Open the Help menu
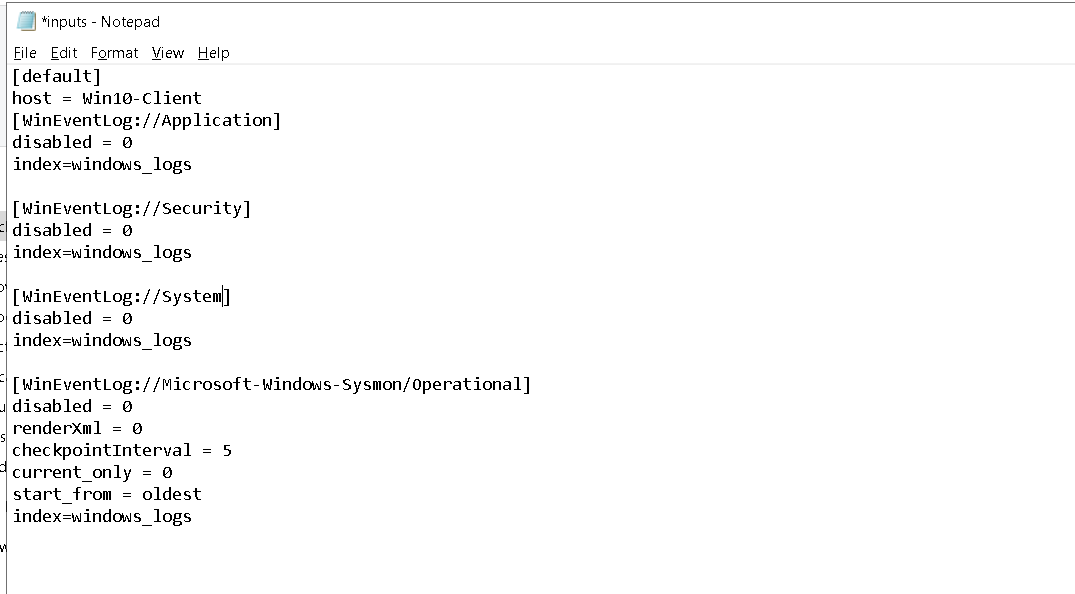This screenshot has height=594, width=1075. coord(213,53)
